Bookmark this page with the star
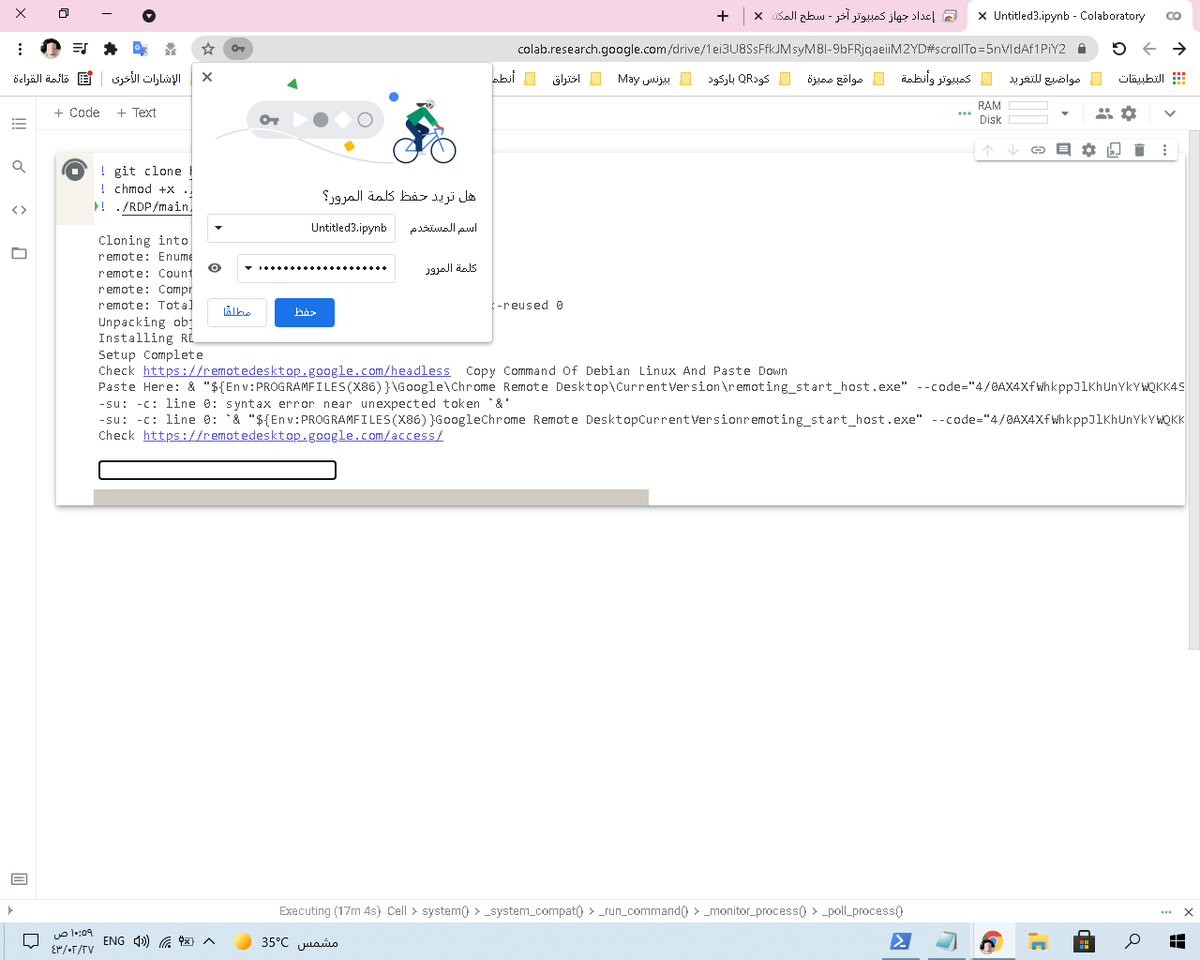1200x960 pixels. coord(207,48)
